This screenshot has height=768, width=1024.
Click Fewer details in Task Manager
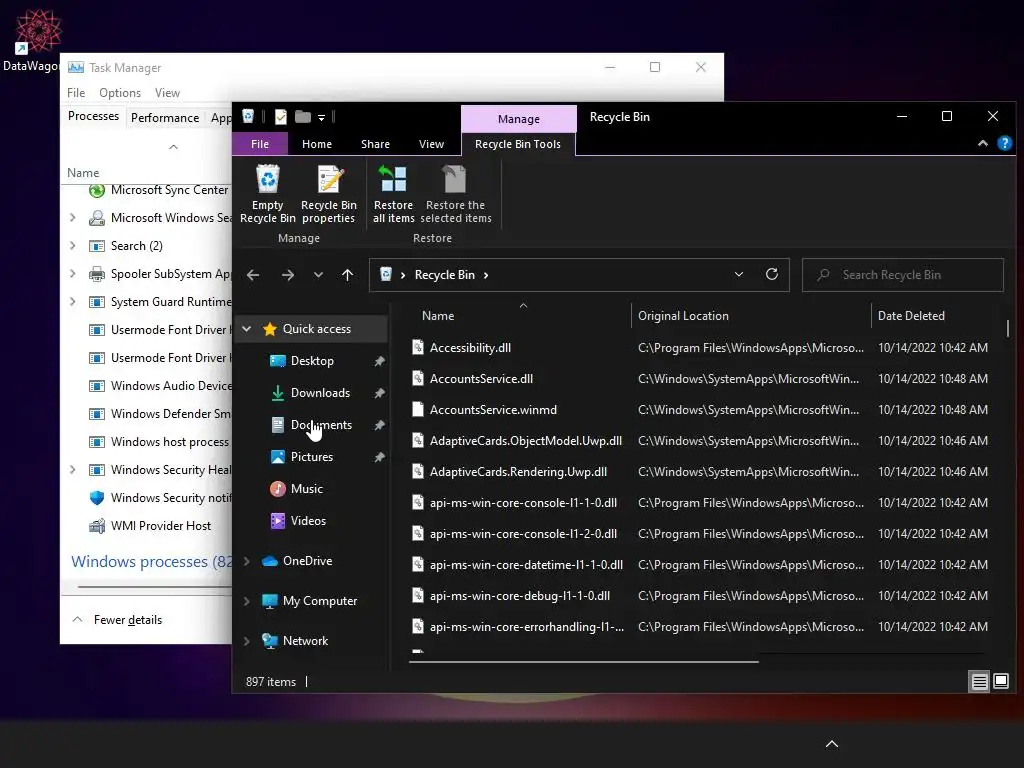point(118,620)
